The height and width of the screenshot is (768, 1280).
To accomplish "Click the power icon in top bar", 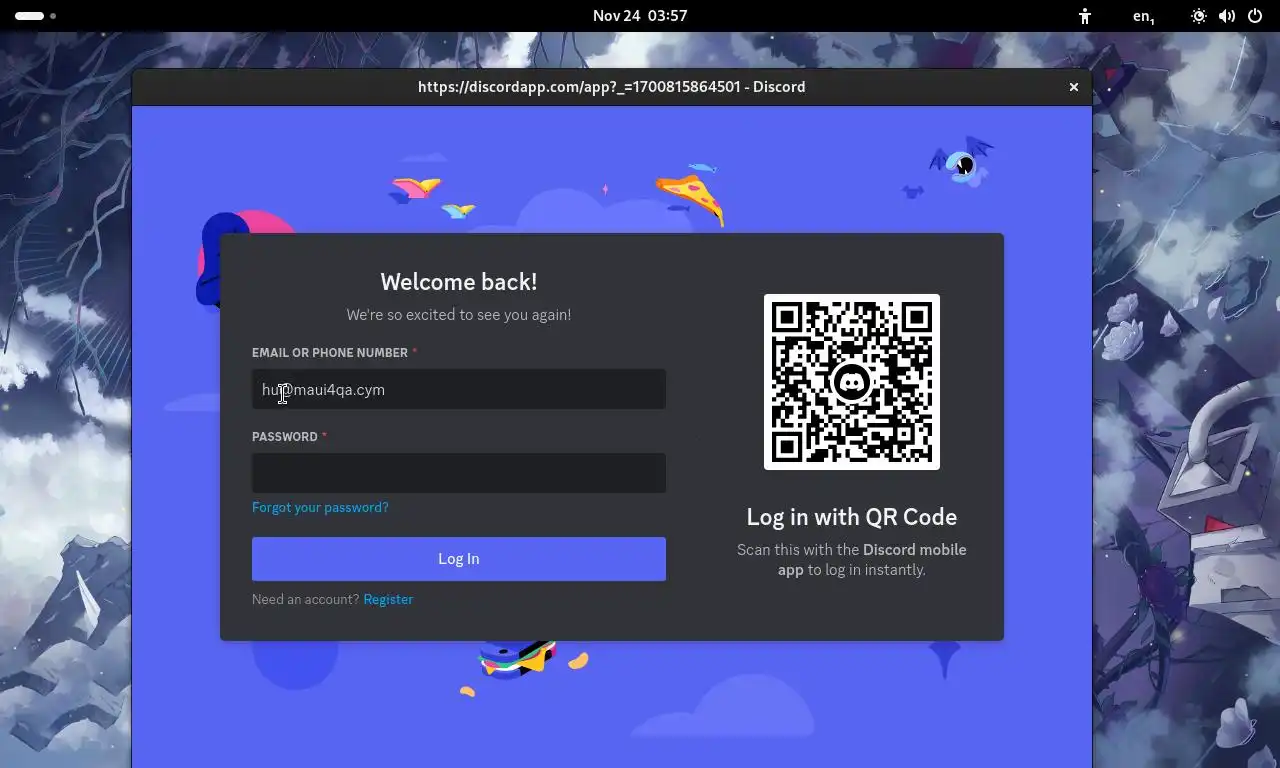I will pyautogui.click(x=1255, y=16).
